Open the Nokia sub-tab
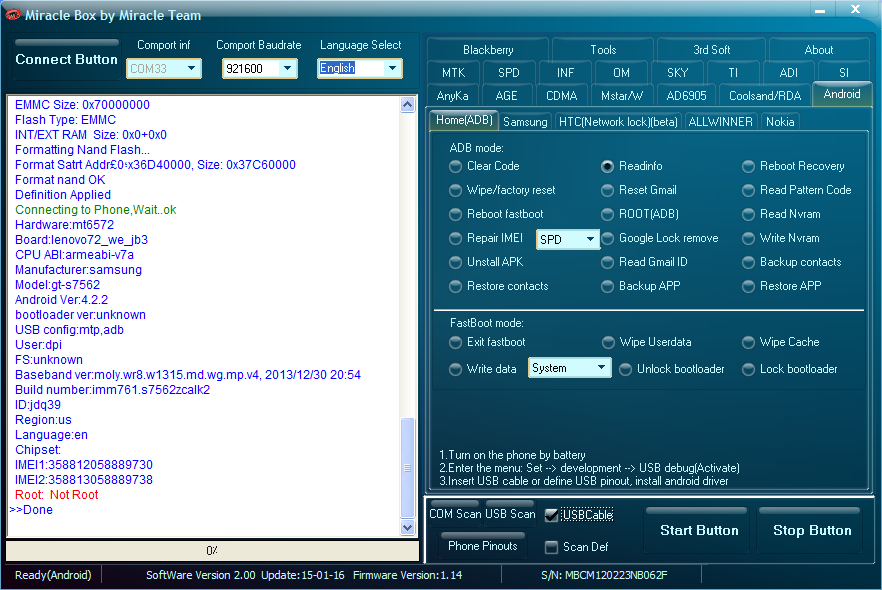 point(780,122)
